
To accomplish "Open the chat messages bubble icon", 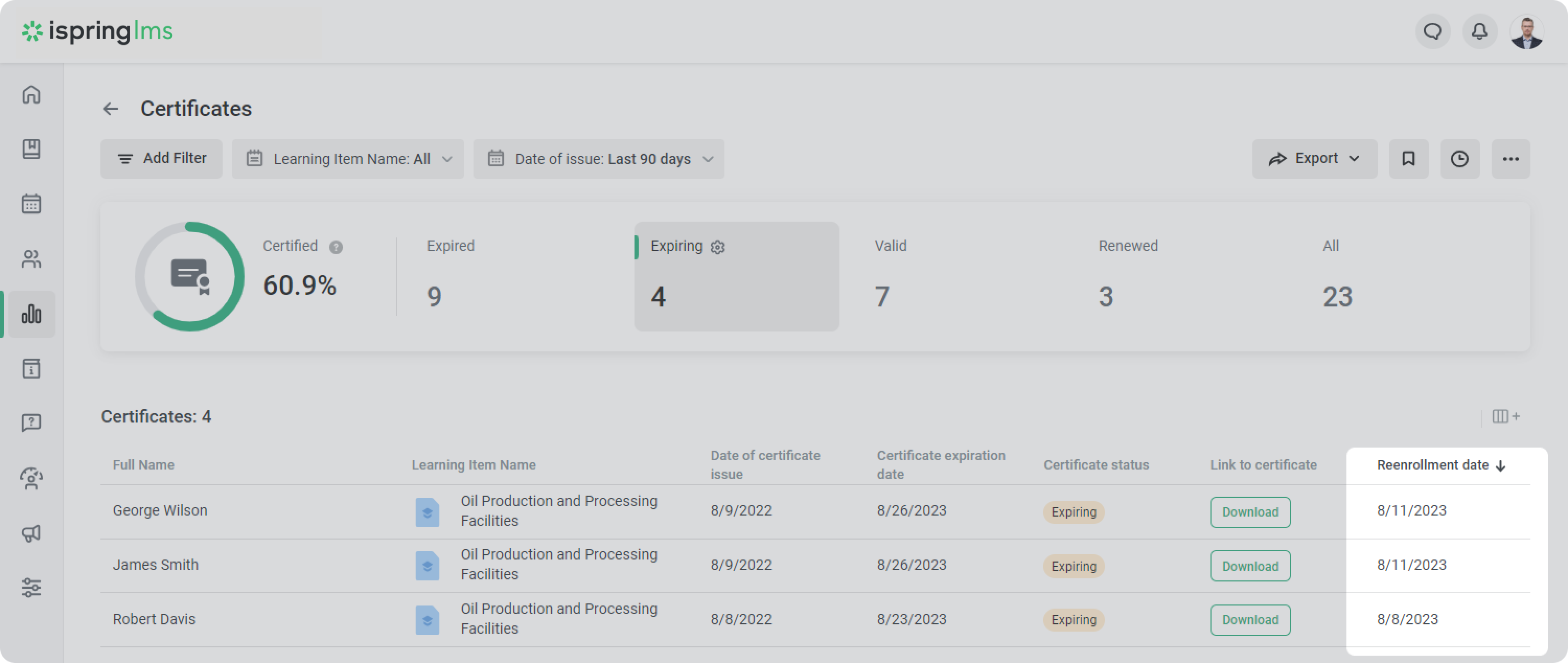I will tap(1432, 31).
